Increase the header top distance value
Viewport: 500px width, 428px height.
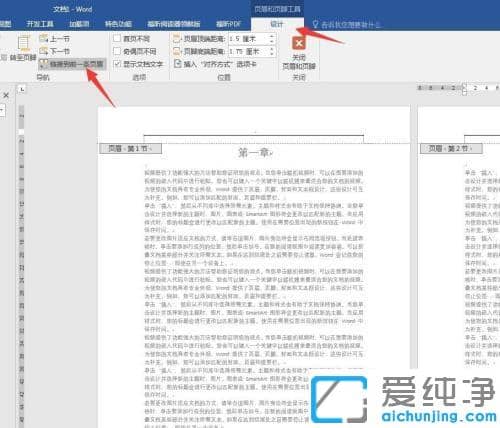pyautogui.click(x=272, y=36)
